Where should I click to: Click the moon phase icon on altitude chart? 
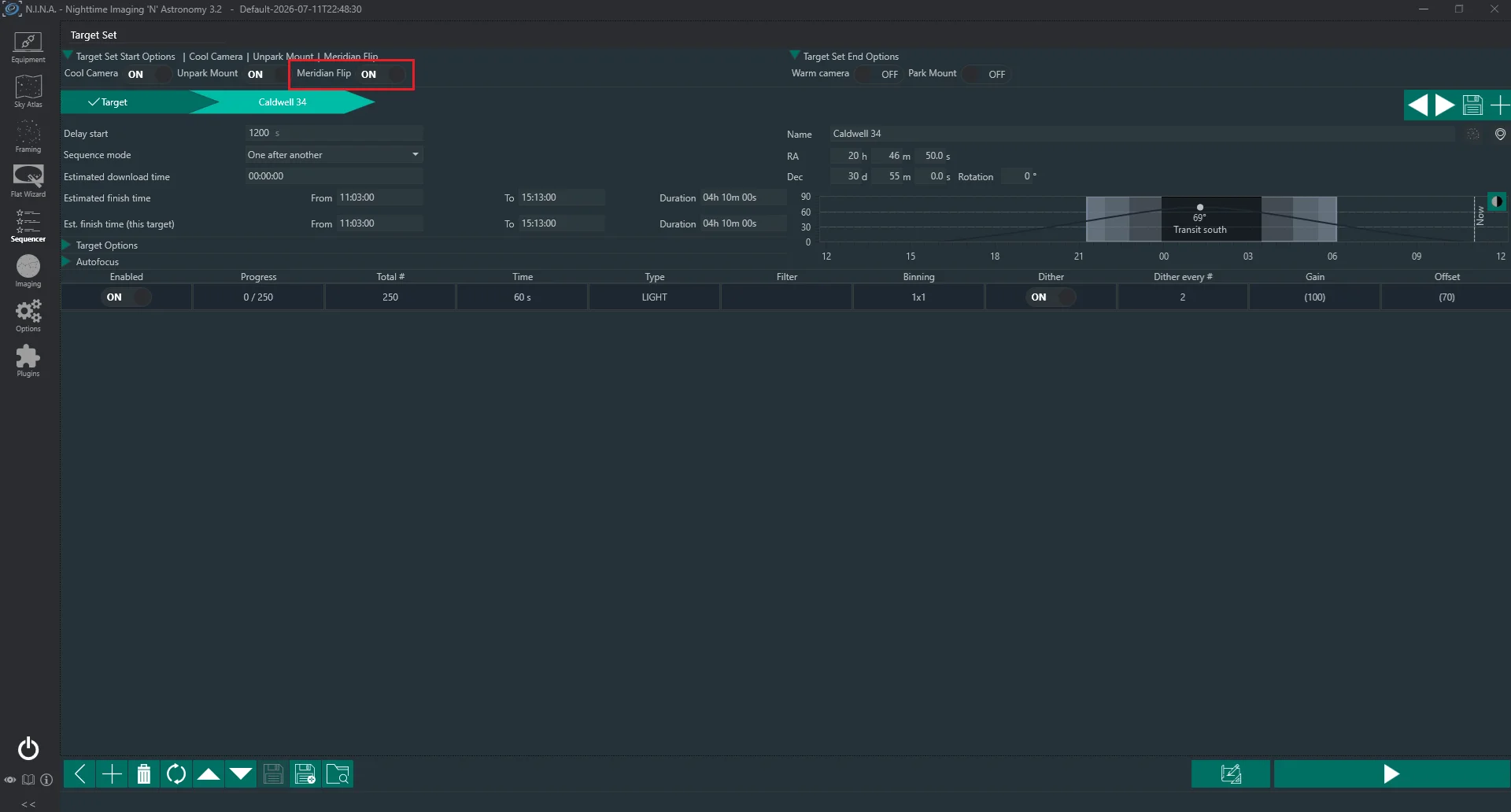[x=1497, y=201]
